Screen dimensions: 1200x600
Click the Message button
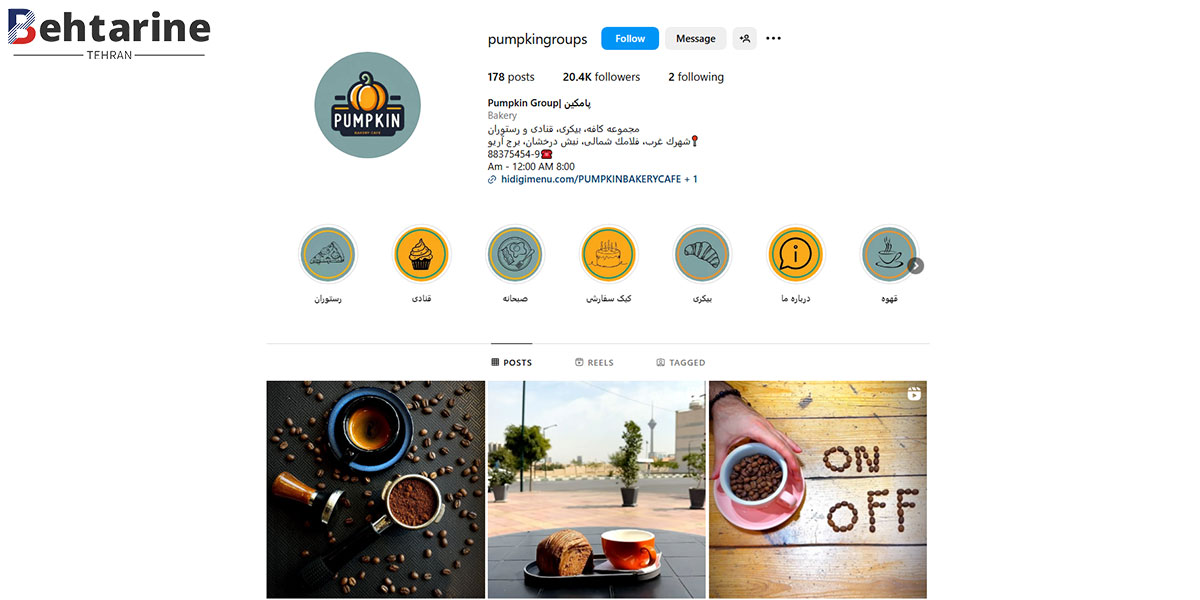(695, 39)
